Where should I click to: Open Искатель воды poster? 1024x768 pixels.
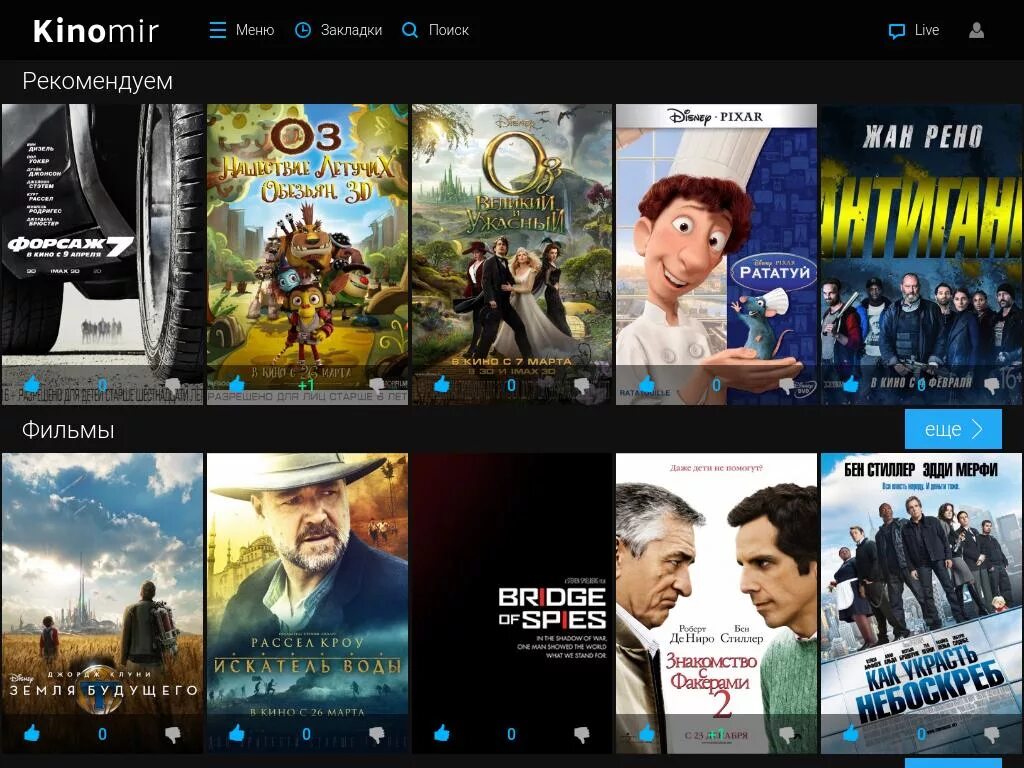[307, 603]
